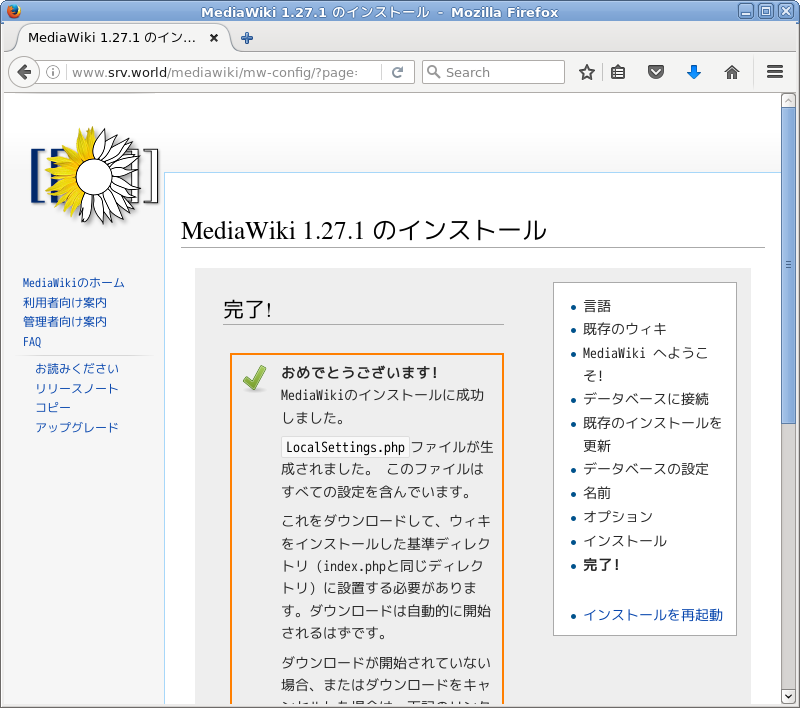Click インストールを再起動 link
The width and height of the screenshot is (800, 708).
pos(653,615)
